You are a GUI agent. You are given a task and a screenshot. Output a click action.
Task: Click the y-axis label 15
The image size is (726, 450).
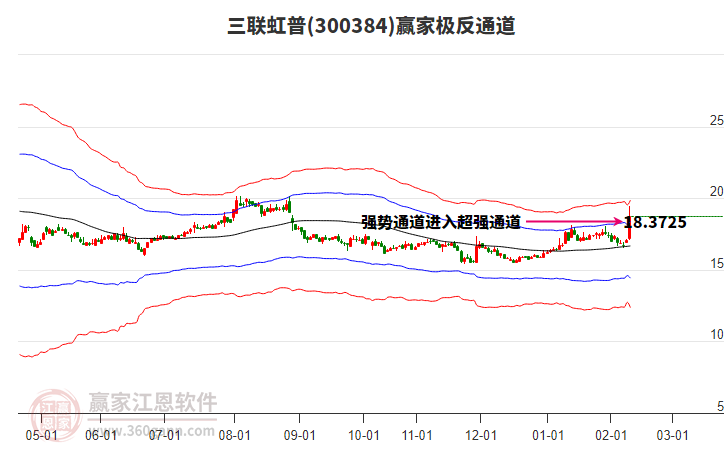click(717, 263)
